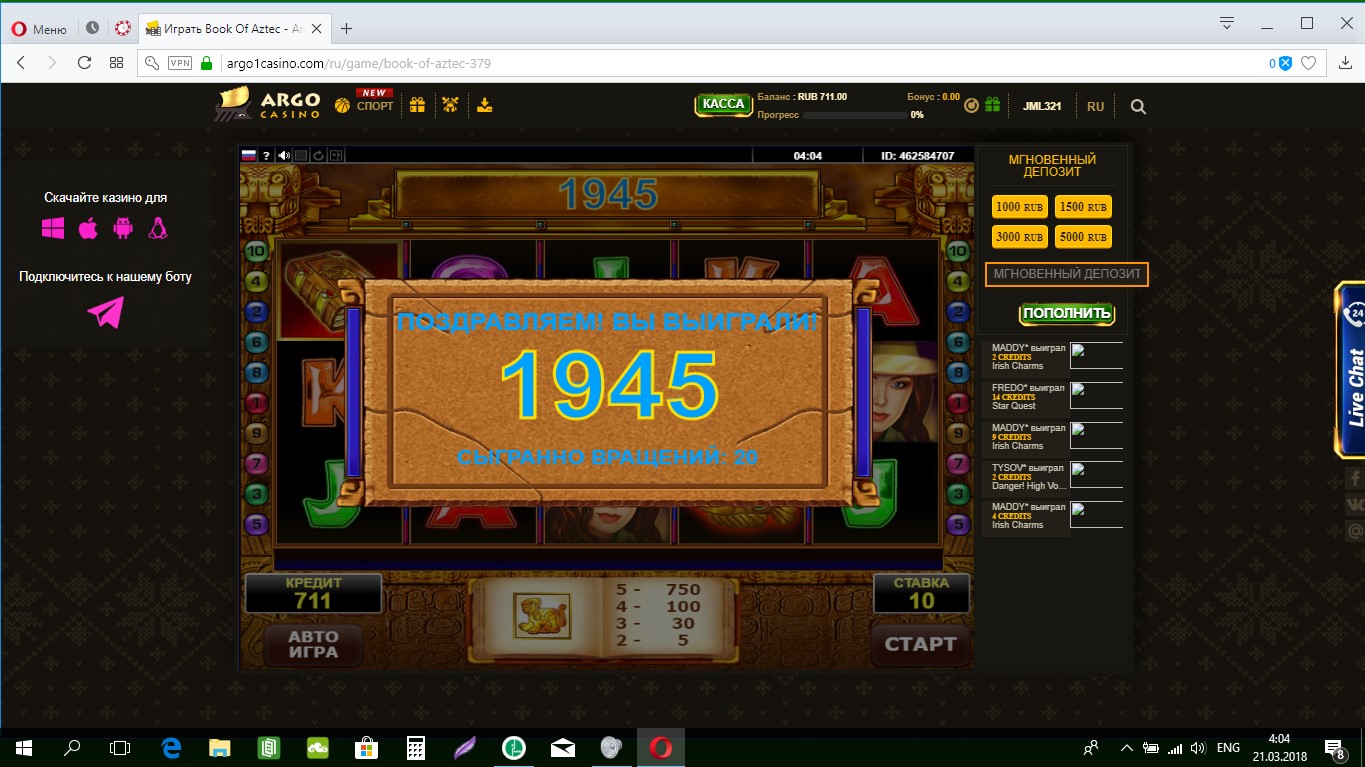
Task: Select the Играть Book Of Aztec tab
Action: 232,29
